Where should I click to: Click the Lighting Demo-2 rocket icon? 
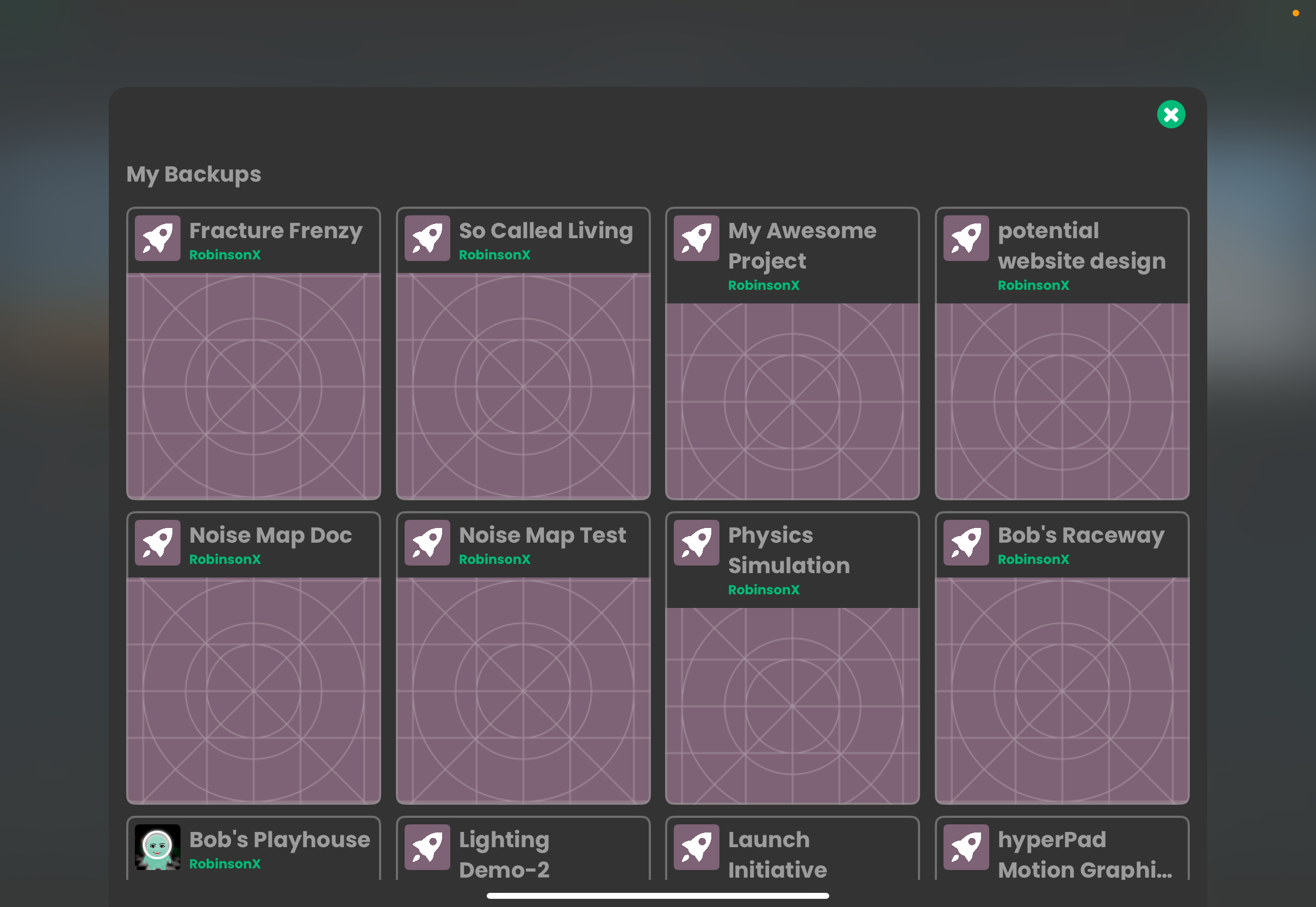(x=427, y=847)
